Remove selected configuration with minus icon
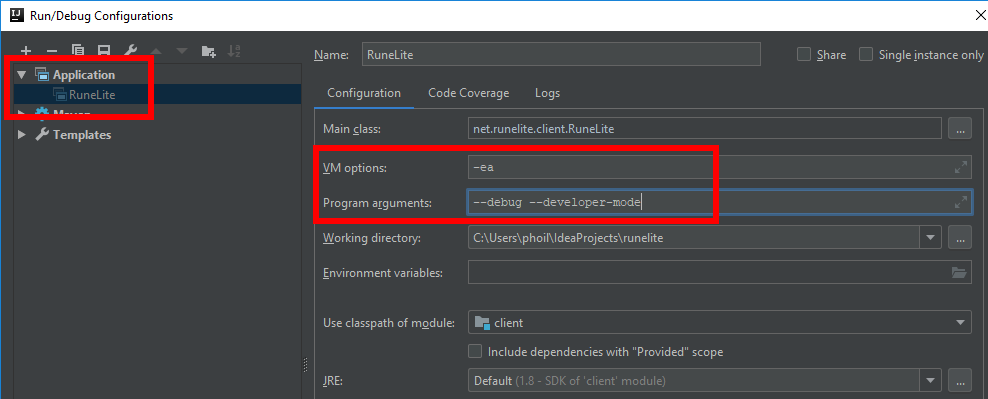 point(52,51)
